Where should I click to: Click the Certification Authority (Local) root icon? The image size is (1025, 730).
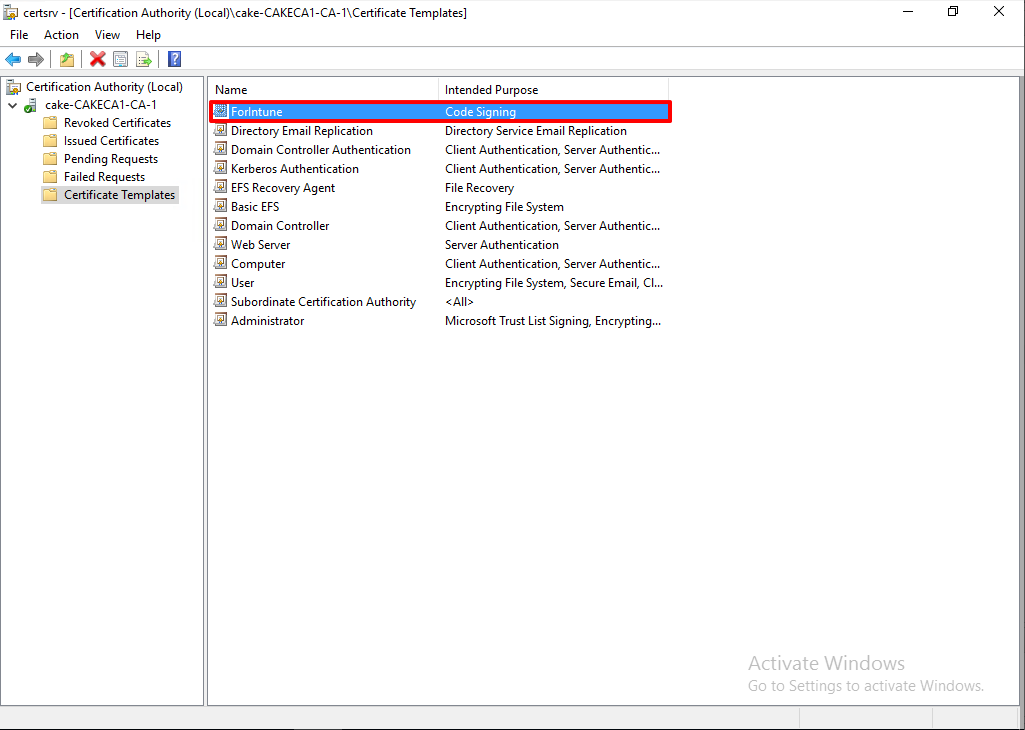[x=13, y=87]
